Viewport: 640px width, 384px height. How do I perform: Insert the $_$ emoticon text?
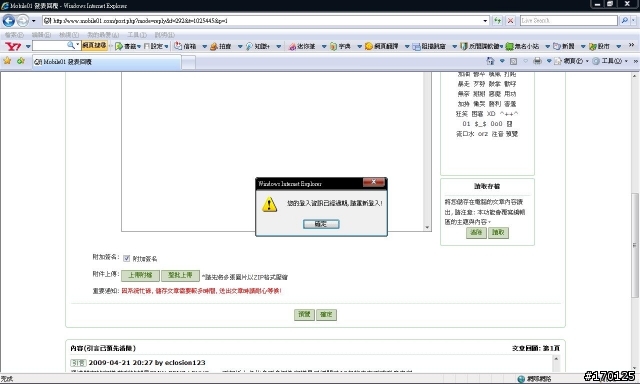click(480, 124)
